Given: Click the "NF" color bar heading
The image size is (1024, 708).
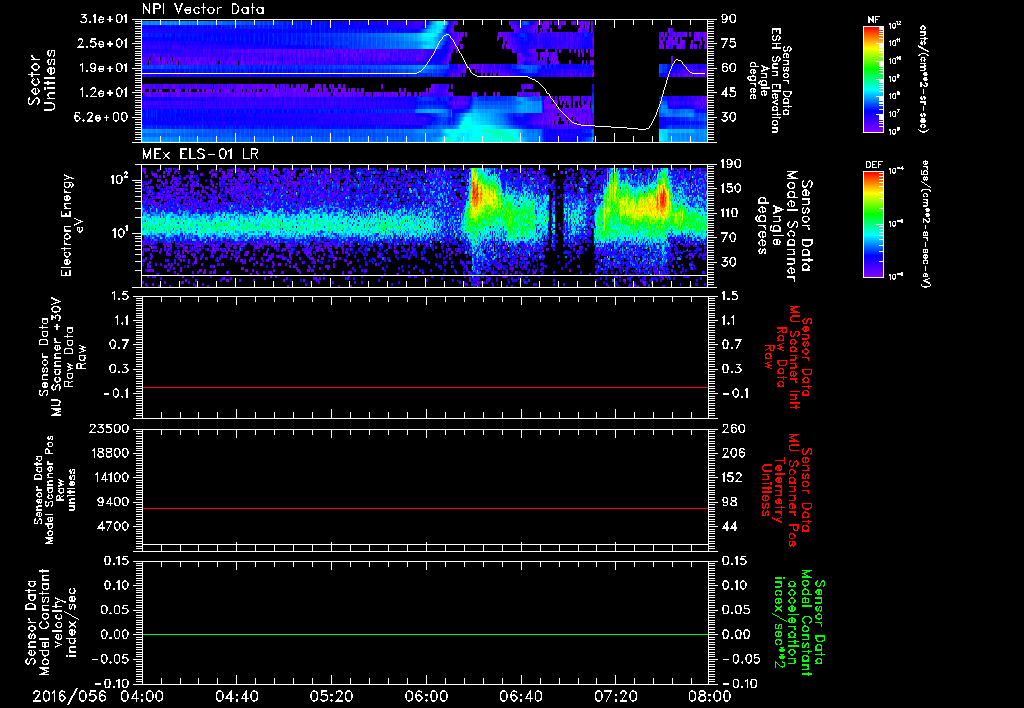Looking at the screenshot, I should click(x=873, y=20).
